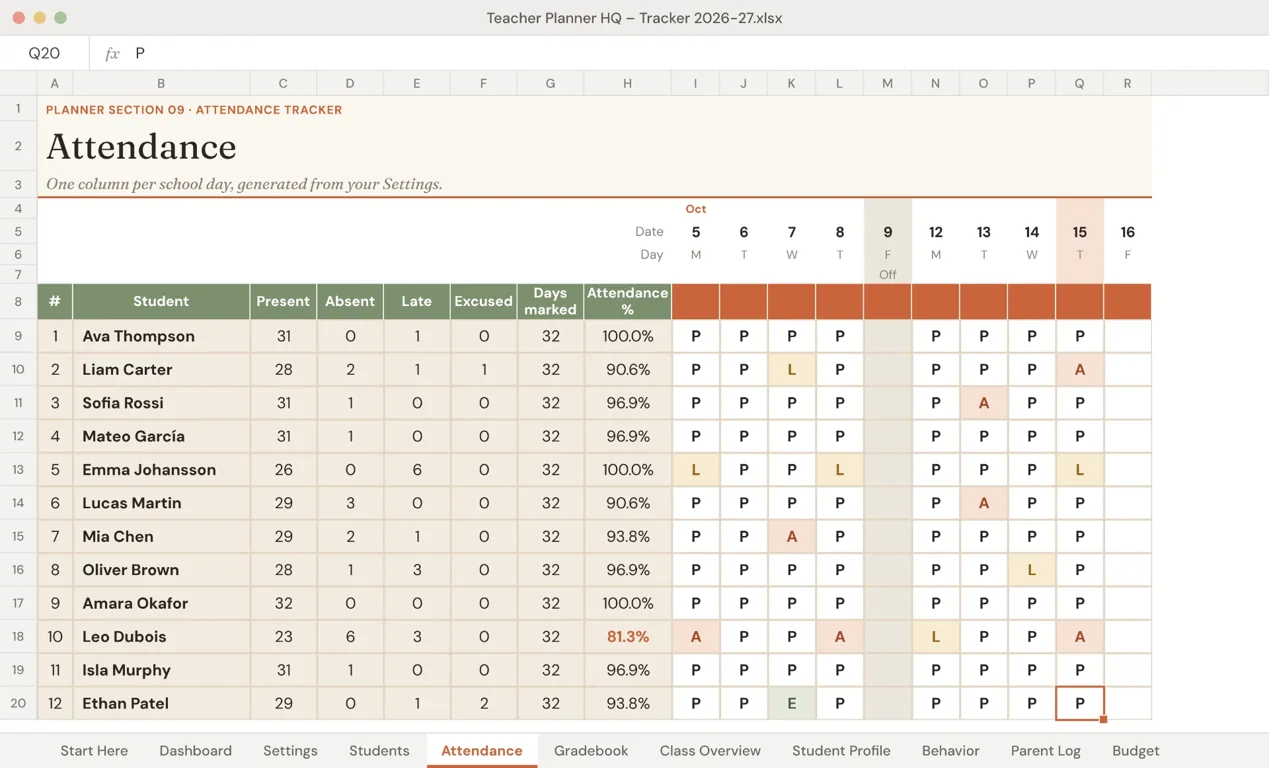Select the Attendance sheet tab
1269x768 pixels.
point(482,750)
